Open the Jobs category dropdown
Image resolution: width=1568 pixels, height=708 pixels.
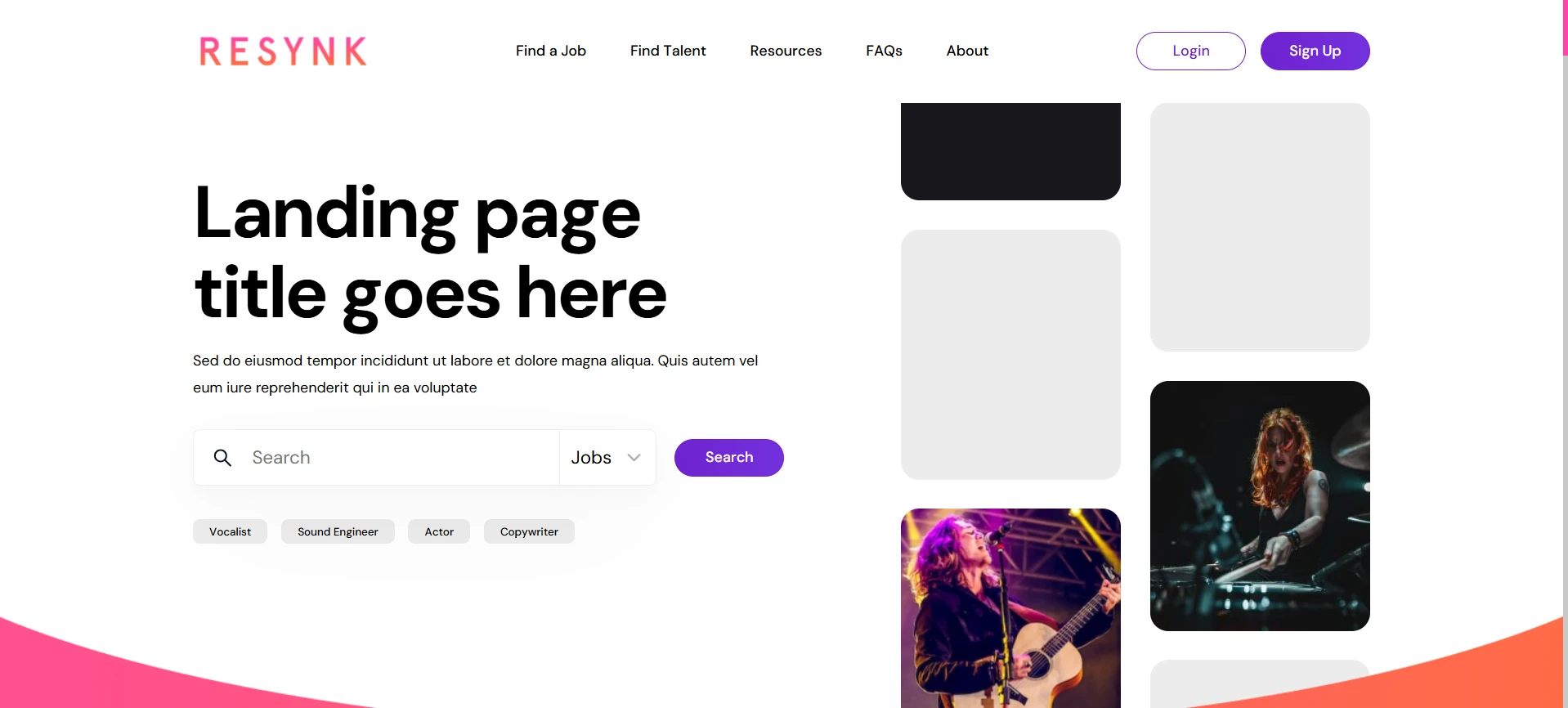pos(607,458)
